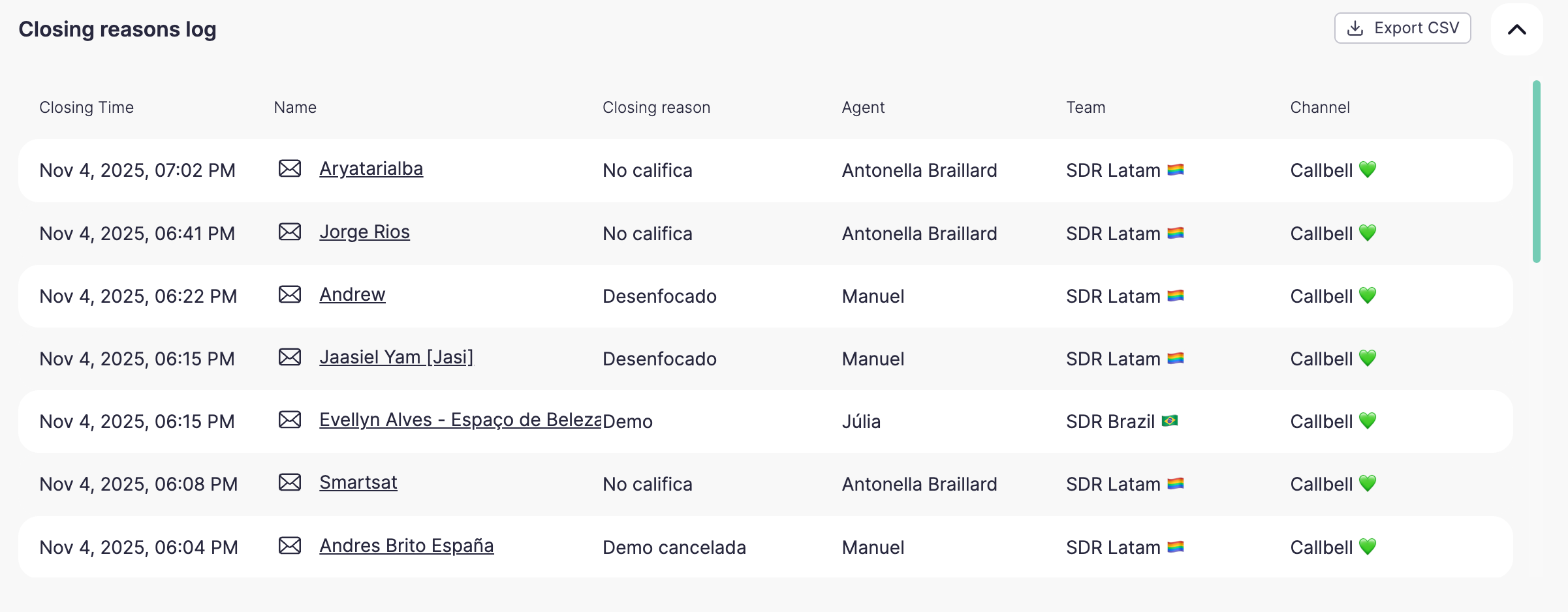The height and width of the screenshot is (612, 1568).
Task: Open the Andrew contact link
Action: pyautogui.click(x=352, y=295)
